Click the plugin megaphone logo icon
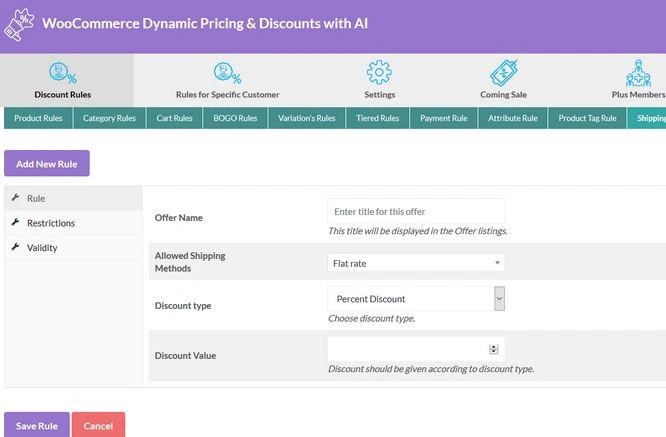Viewport: 666px width, 437px height. pos(20,26)
